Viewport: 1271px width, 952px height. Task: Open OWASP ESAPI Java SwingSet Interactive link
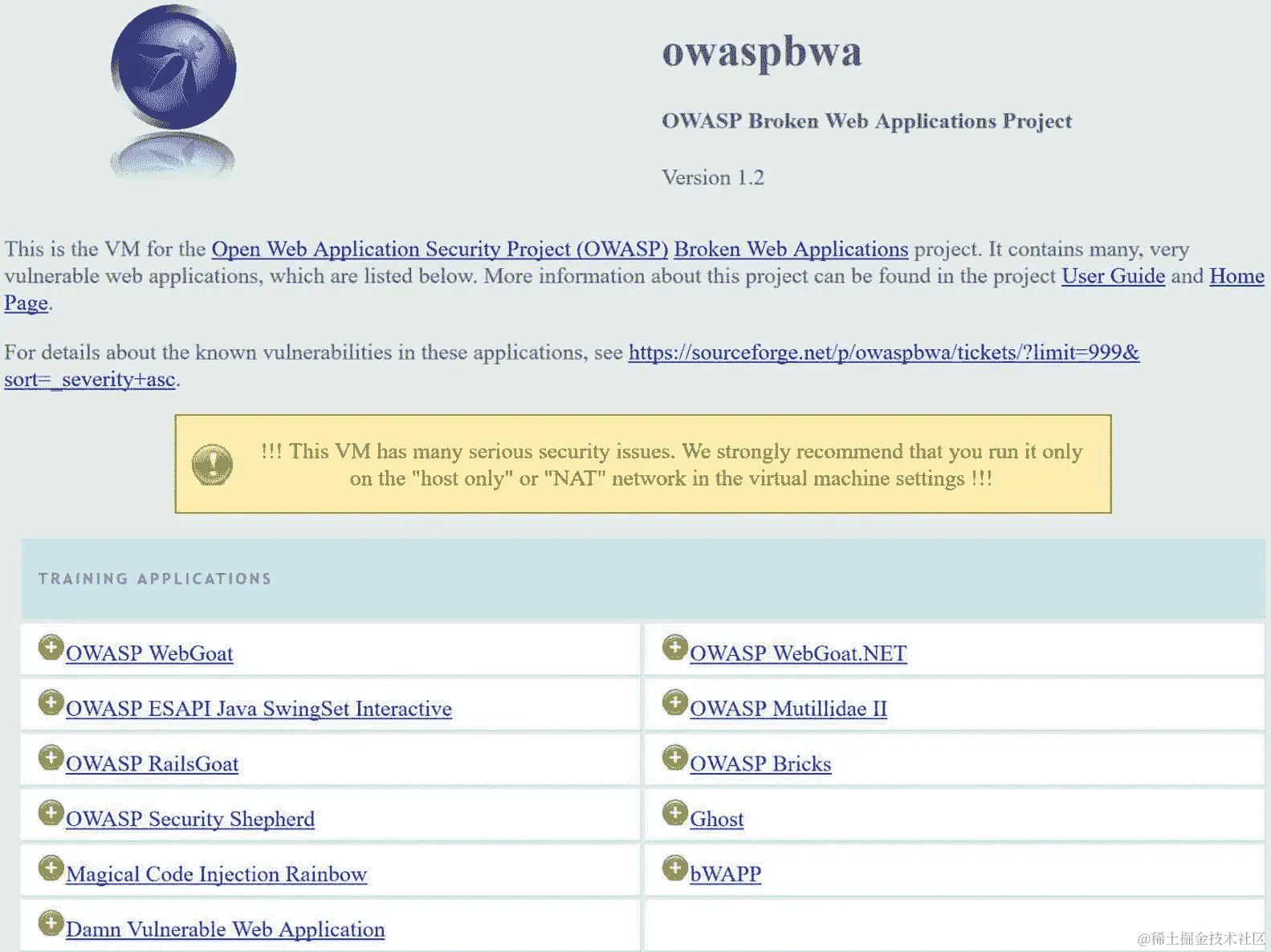click(259, 709)
